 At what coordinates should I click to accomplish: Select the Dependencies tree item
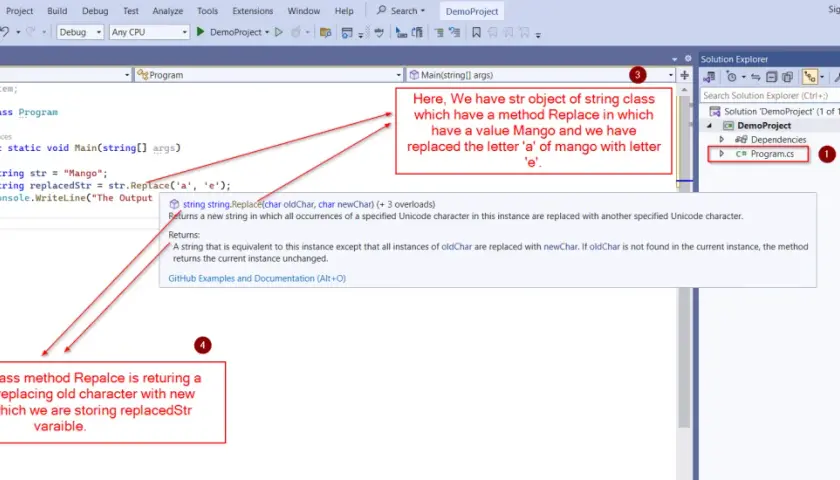tap(778, 139)
